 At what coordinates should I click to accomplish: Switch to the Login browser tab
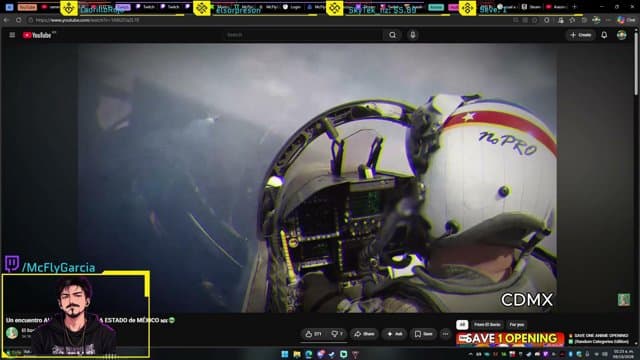[293, 7]
